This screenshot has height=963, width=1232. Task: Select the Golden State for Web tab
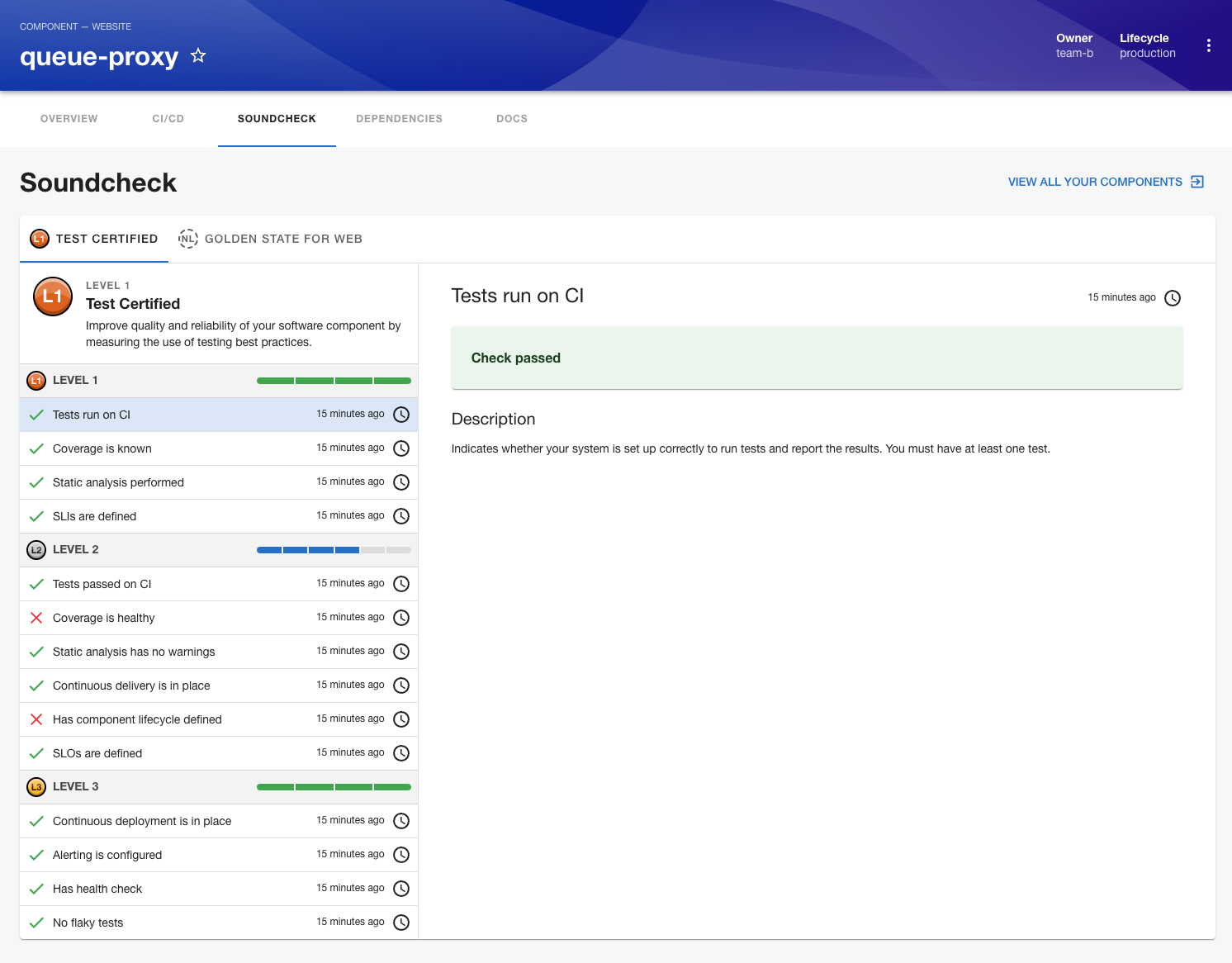coord(271,239)
